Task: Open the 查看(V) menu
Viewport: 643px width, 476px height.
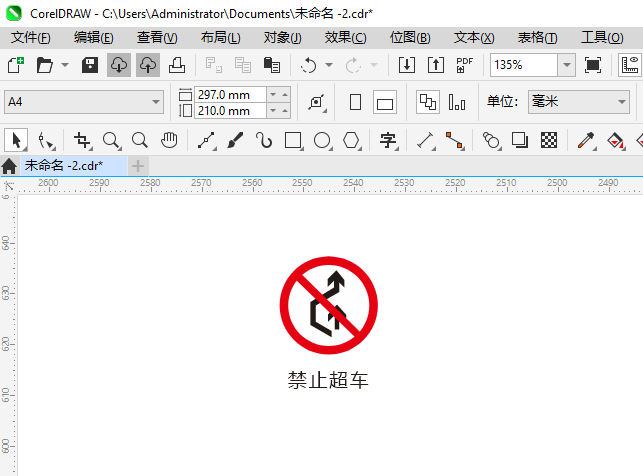Action: pyautogui.click(x=157, y=38)
